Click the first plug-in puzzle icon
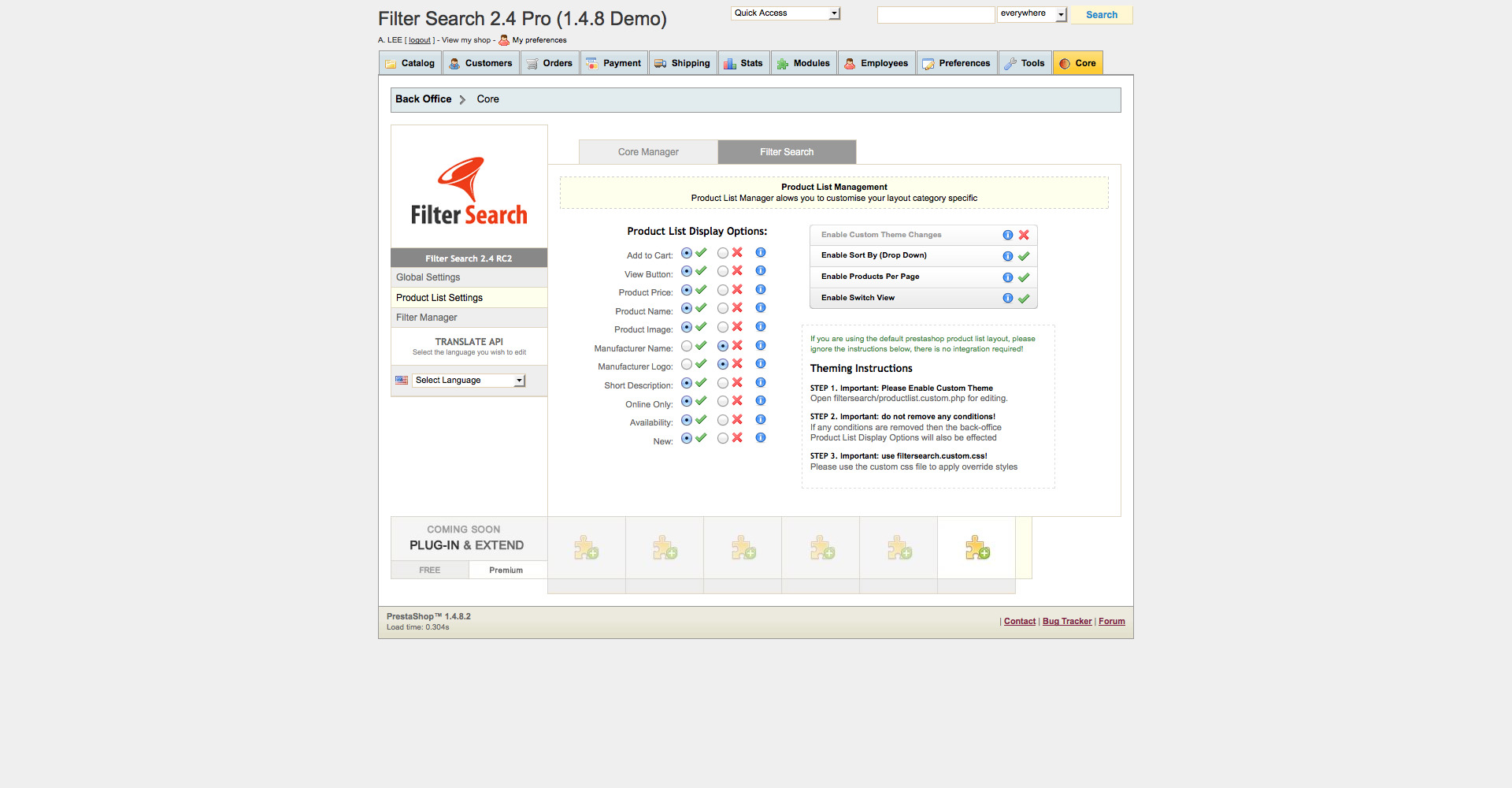This screenshot has width=1512, height=788. click(x=586, y=548)
